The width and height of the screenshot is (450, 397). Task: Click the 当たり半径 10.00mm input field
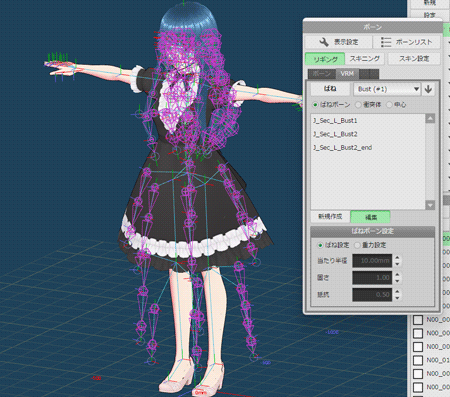(372, 260)
